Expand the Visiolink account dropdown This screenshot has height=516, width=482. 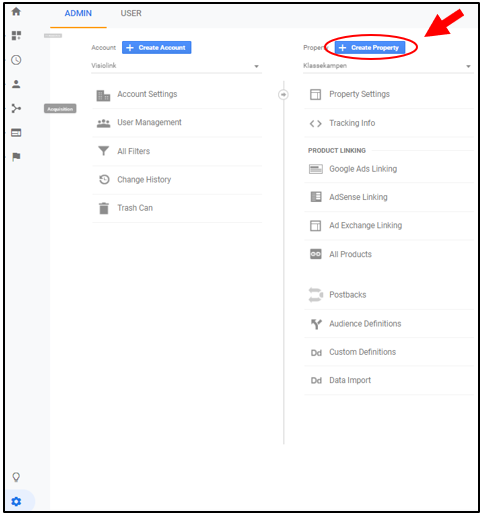pos(176,66)
